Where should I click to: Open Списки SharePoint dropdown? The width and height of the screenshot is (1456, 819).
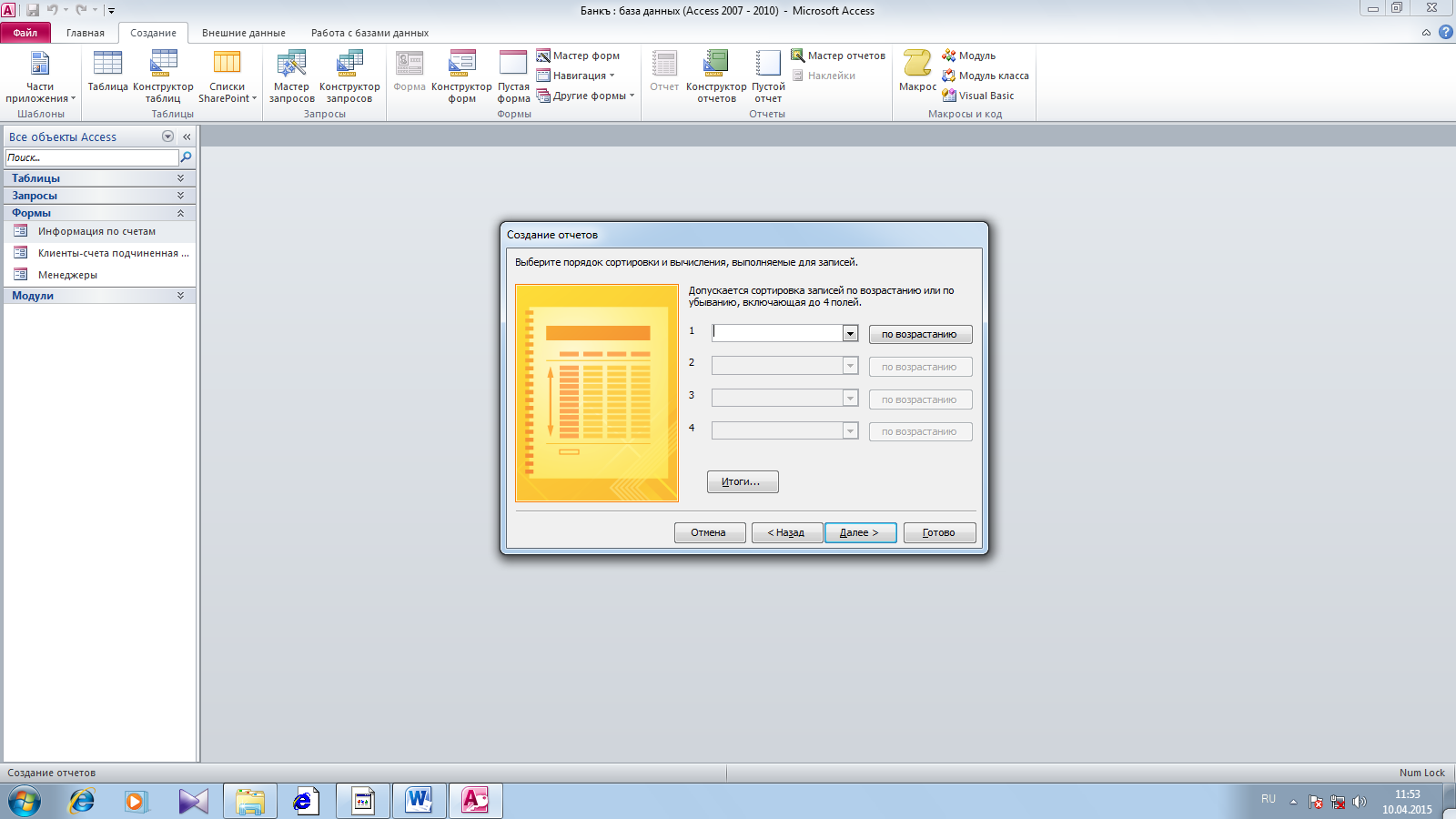227,76
